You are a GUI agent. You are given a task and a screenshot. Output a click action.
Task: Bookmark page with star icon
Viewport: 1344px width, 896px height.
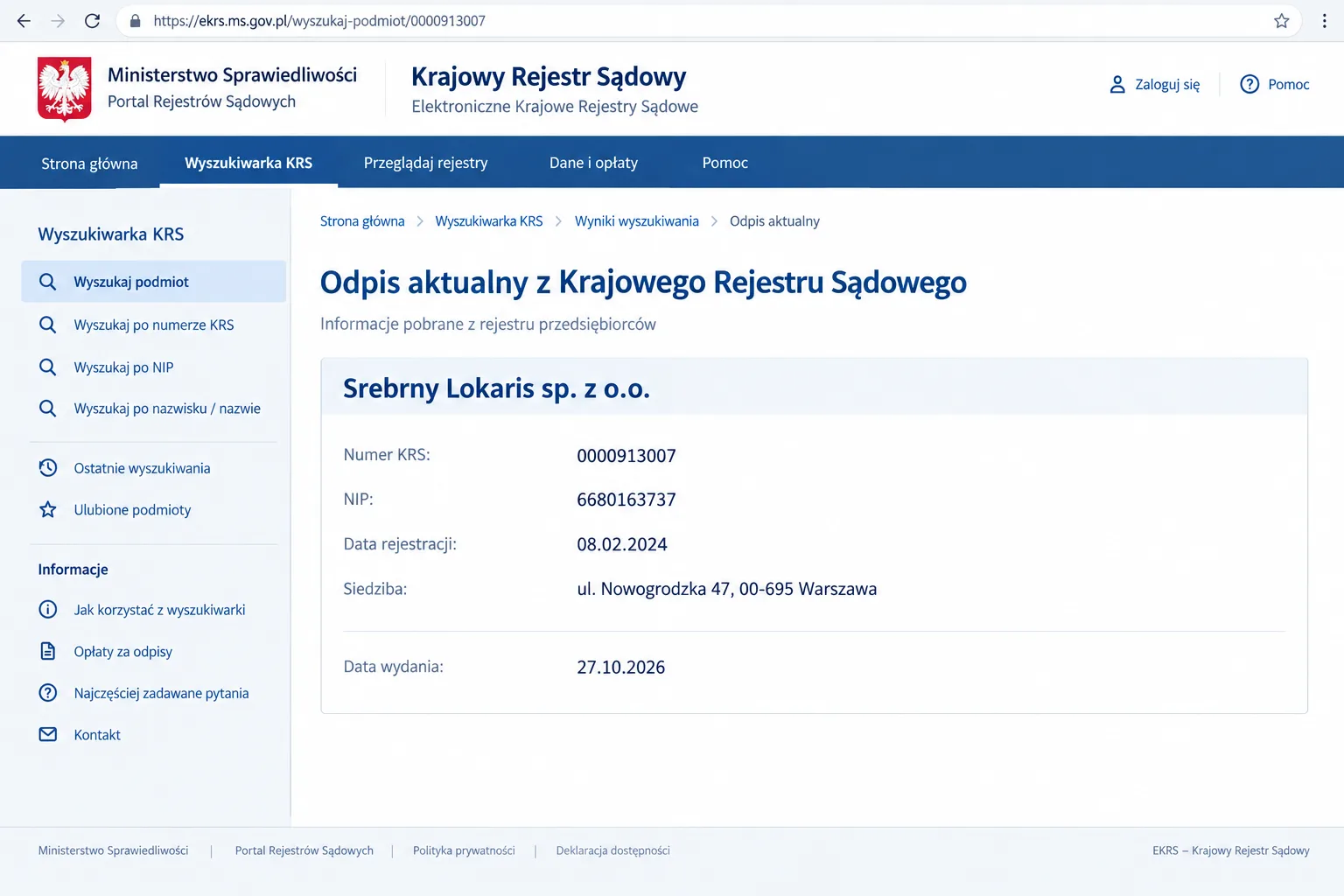coord(1281,21)
